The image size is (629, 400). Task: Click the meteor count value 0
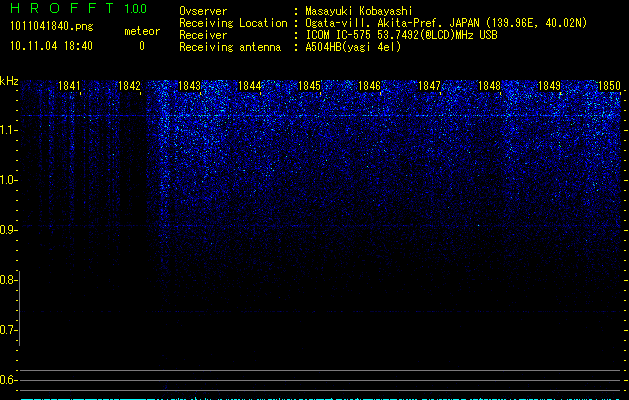click(142, 46)
